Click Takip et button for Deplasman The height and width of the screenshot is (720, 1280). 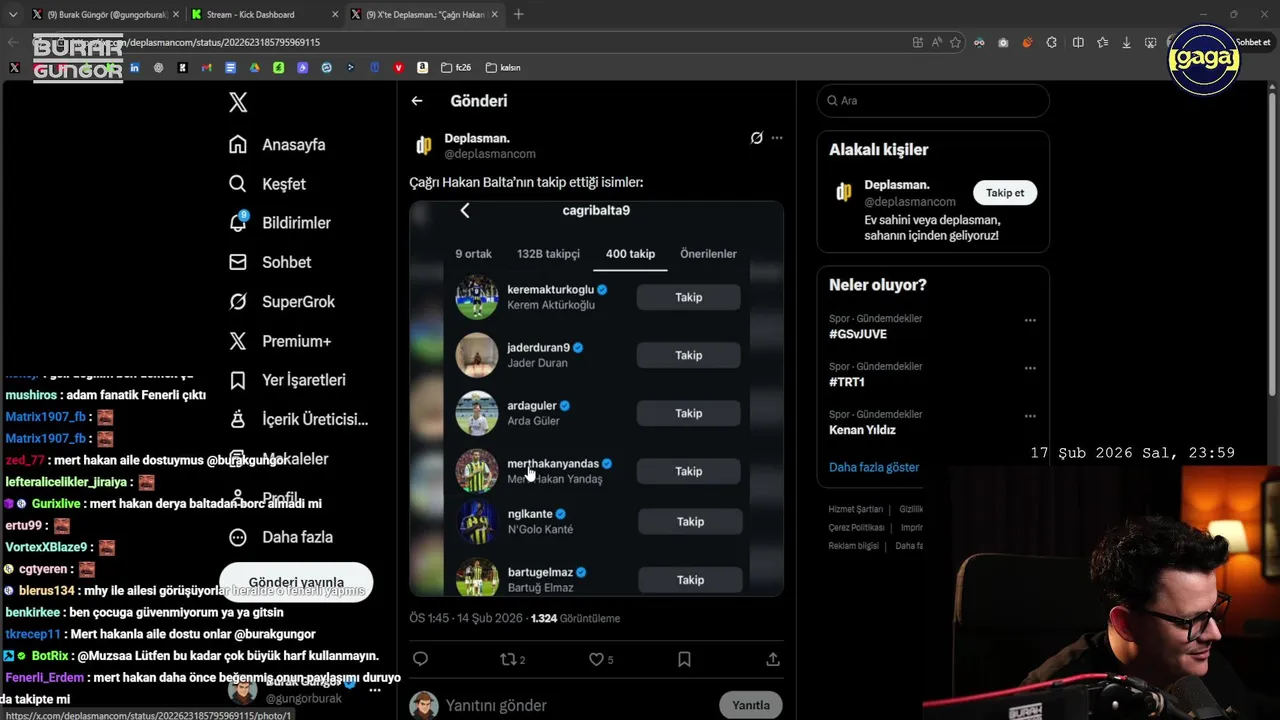point(1005,193)
